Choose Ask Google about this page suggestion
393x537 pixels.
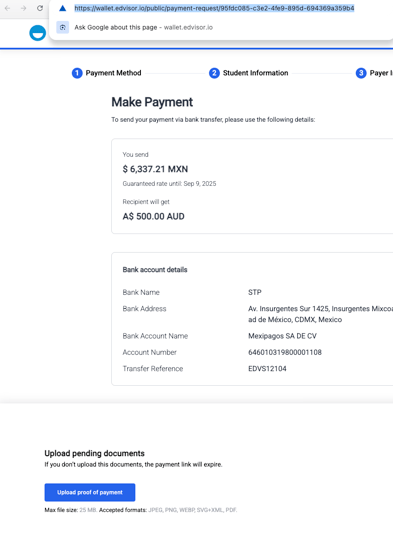tap(143, 27)
